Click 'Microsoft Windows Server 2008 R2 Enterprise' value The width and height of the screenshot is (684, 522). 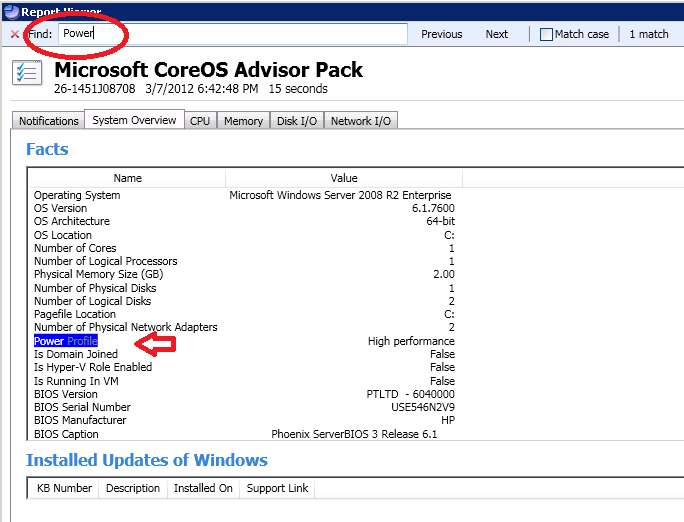click(x=340, y=195)
